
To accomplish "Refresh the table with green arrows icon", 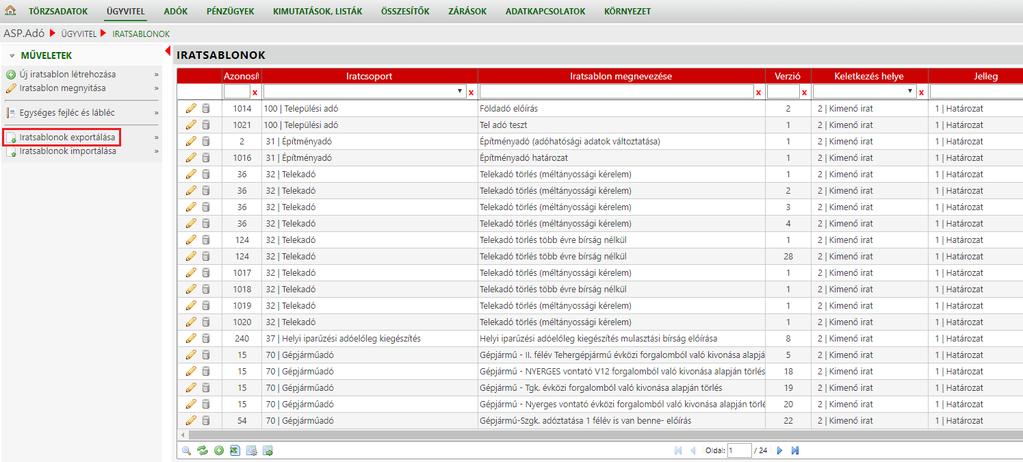I will [202, 450].
